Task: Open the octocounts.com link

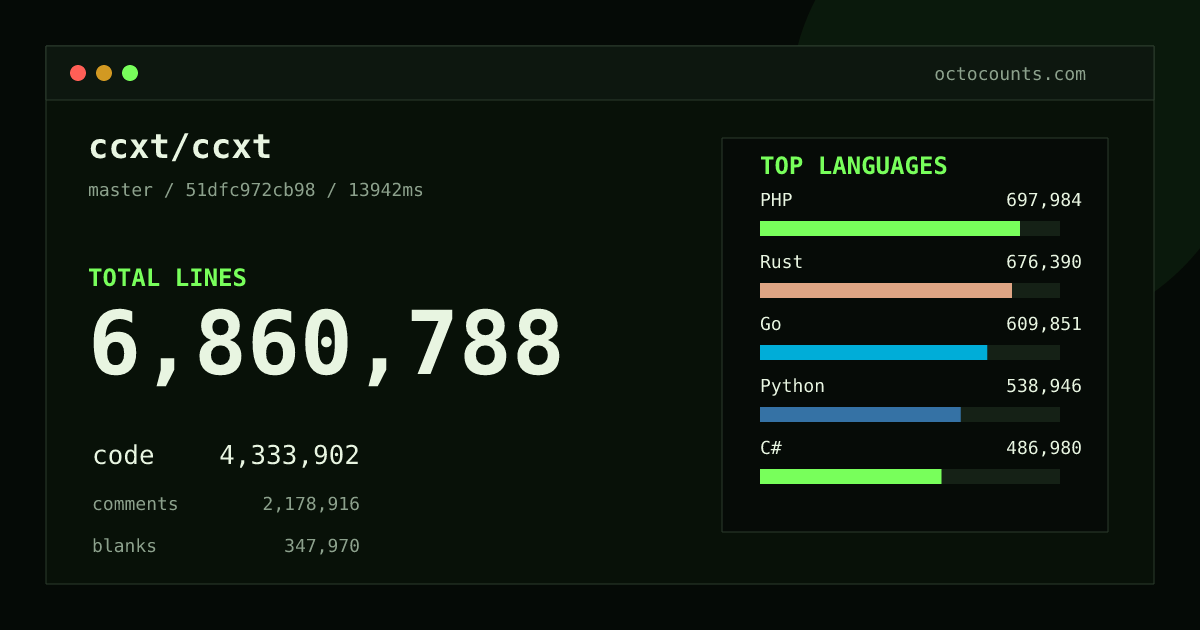Action: 1010,74
